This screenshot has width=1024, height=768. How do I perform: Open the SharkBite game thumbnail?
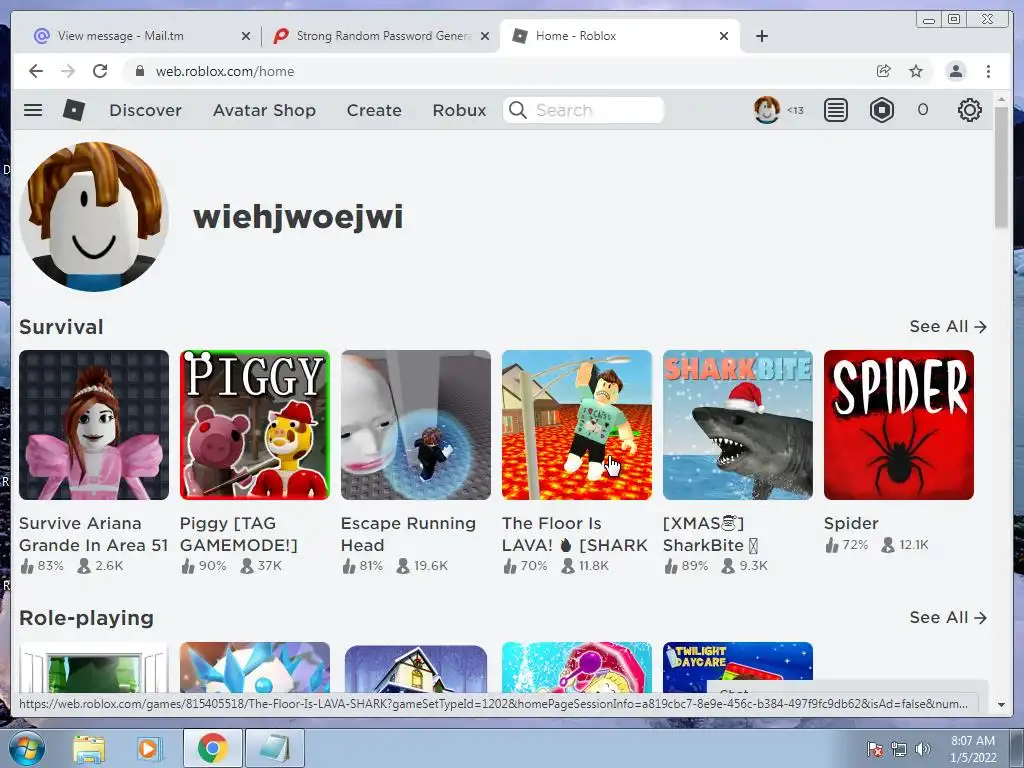pos(738,425)
